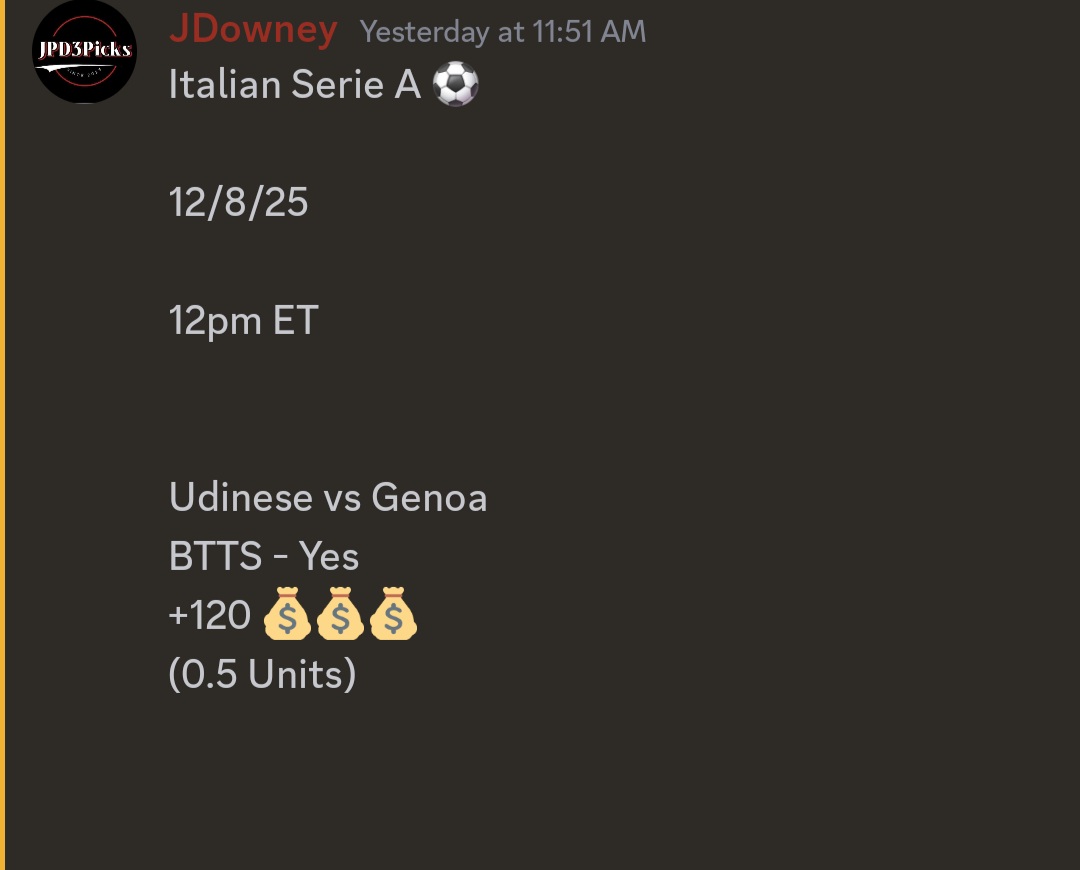Screen dimensions: 1080x870
Task: Click the 12/8/25 date line
Action: coord(238,203)
